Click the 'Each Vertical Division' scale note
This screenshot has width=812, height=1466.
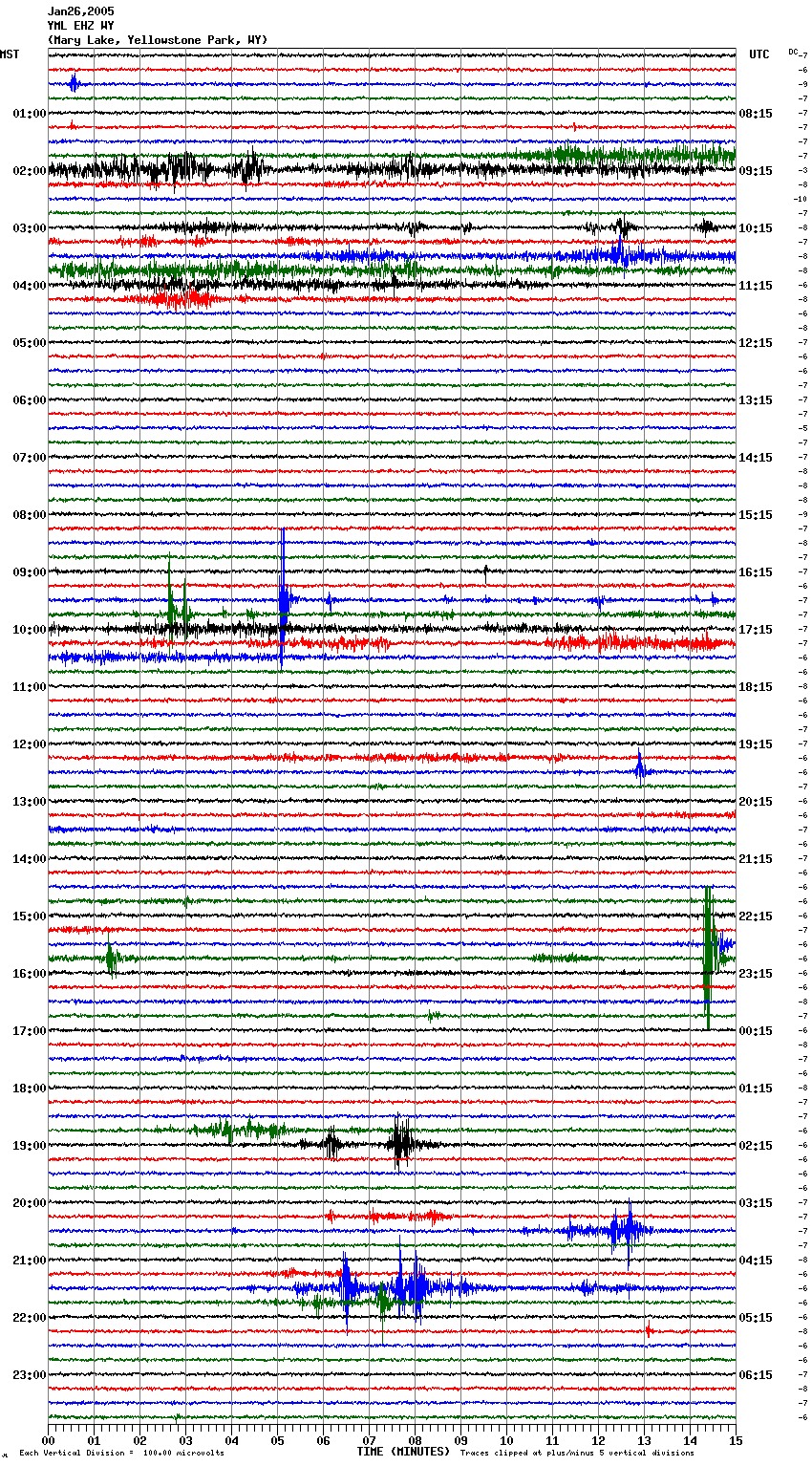[121, 1454]
